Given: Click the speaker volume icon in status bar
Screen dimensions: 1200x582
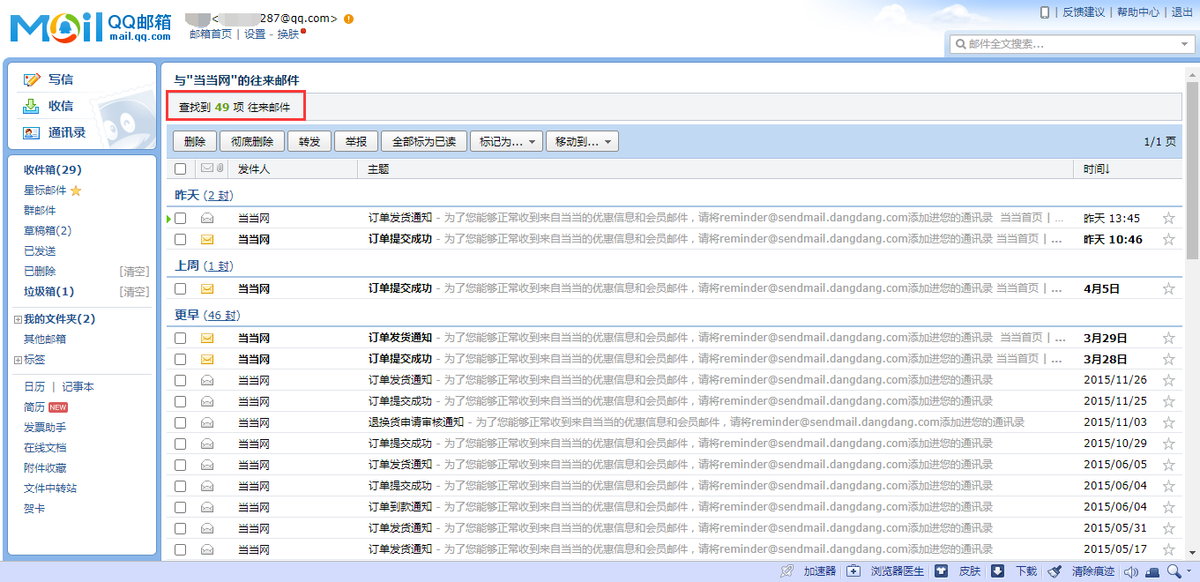Looking at the screenshot, I should (1131, 572).
